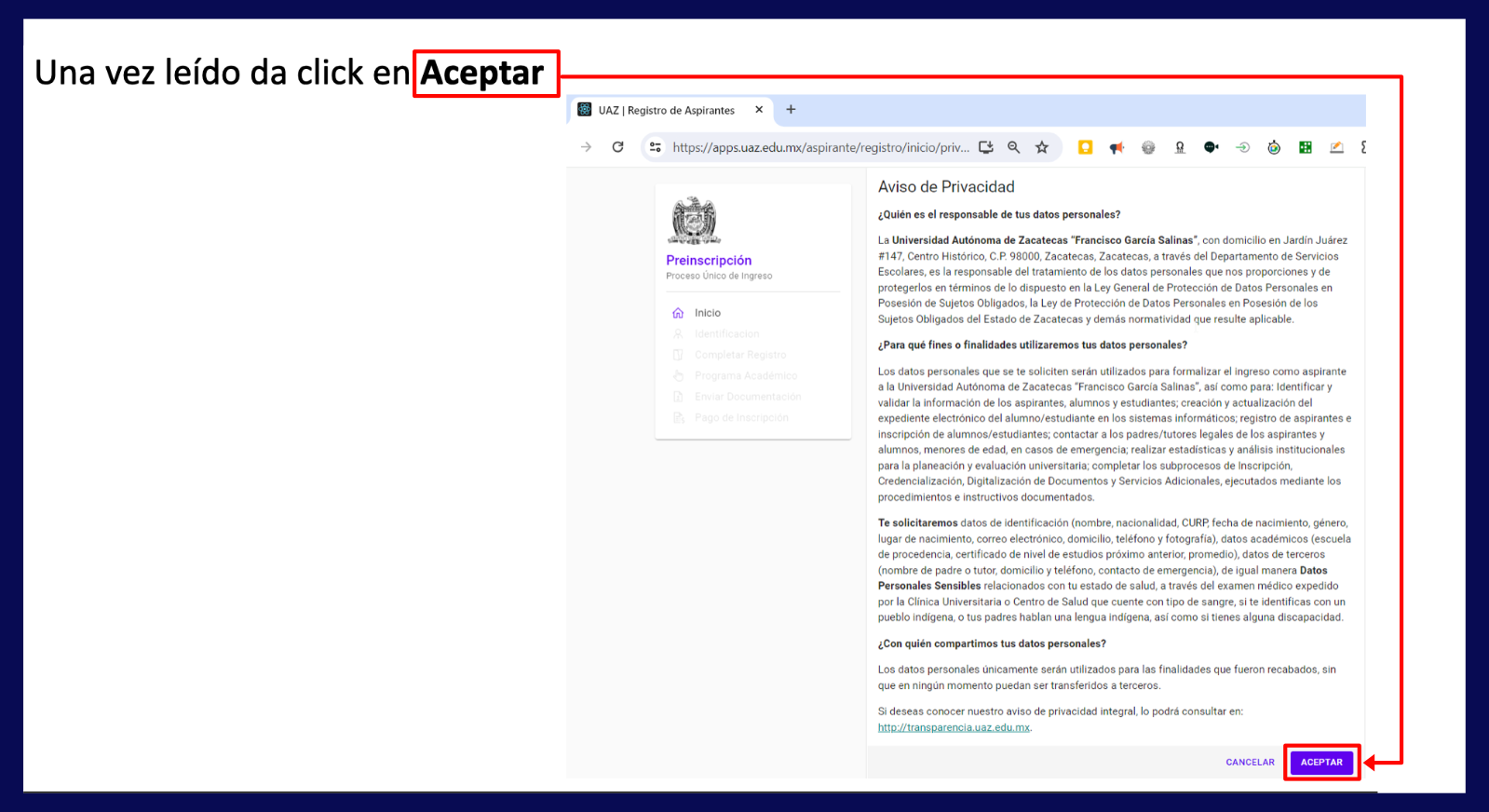Image resolution: width=1489 pixels, height=812 pixels.
Task: Open a new browser tab
Action: [x=791, y=110]
